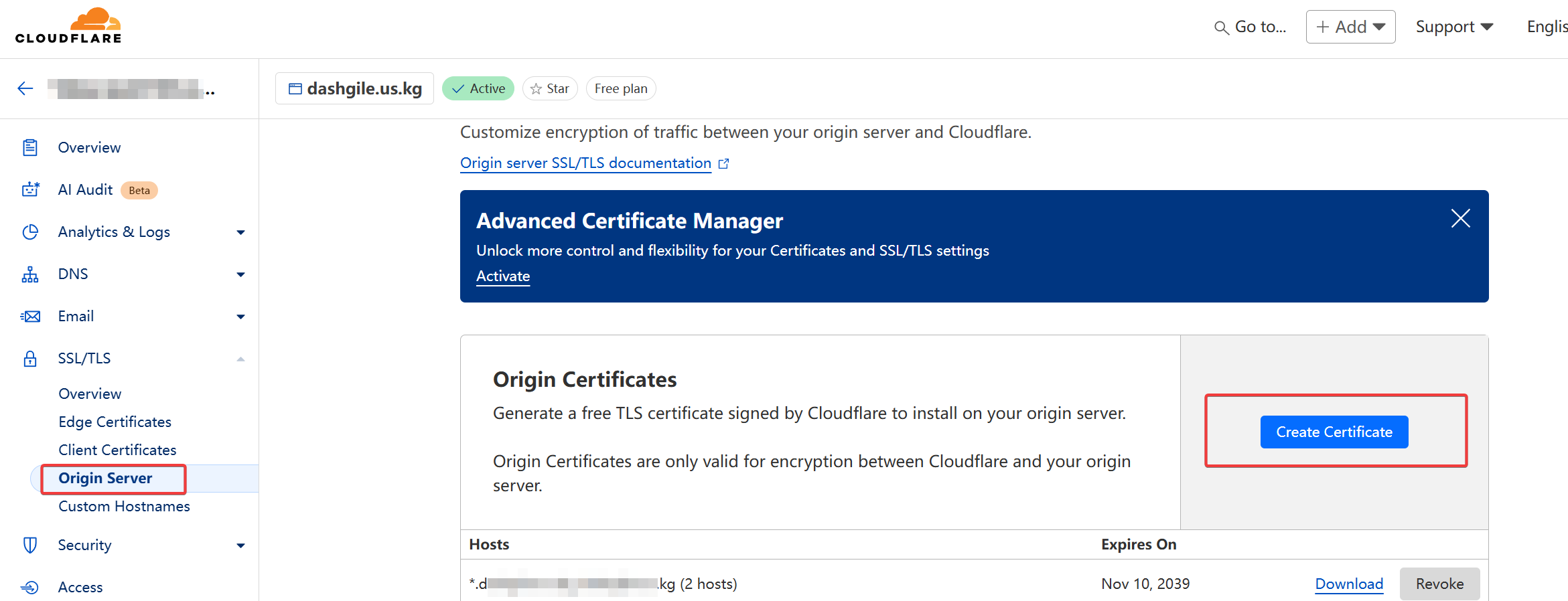Click the DNS network icon
Image resolution: width=1568 pixels, height=601 pixels.
coord(30,274)
